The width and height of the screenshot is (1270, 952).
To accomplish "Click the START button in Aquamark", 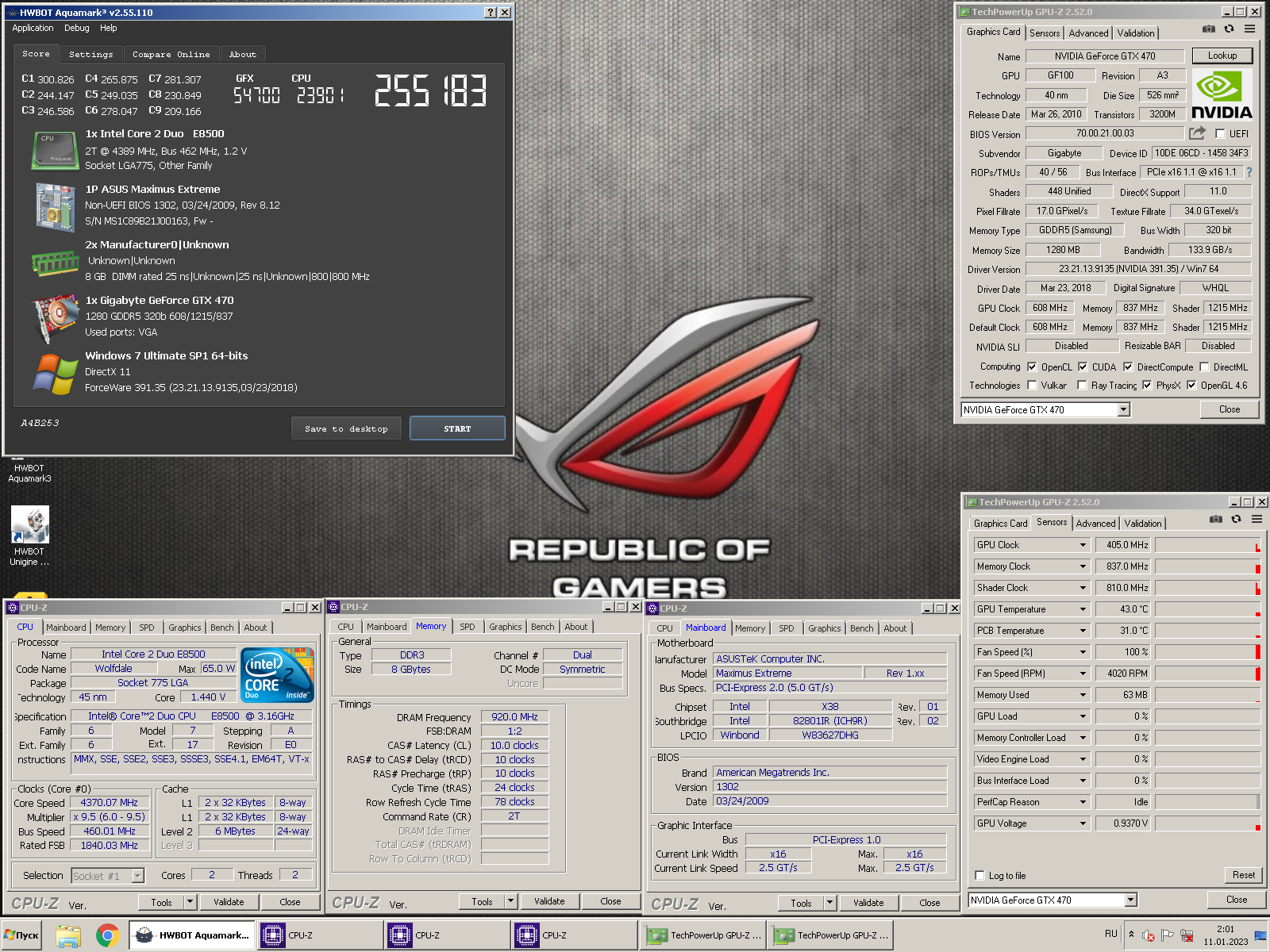I will 457,428.
